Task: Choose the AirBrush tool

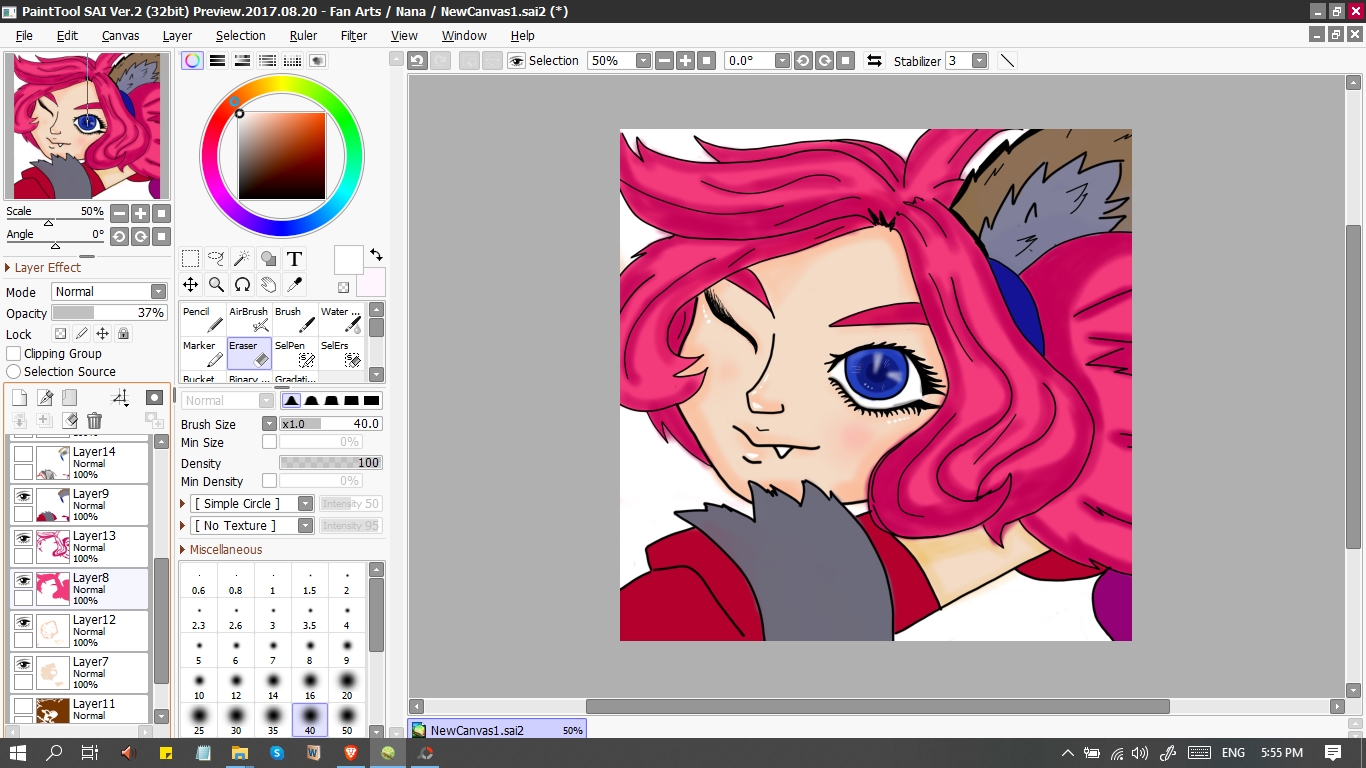Action: (249, 320)
